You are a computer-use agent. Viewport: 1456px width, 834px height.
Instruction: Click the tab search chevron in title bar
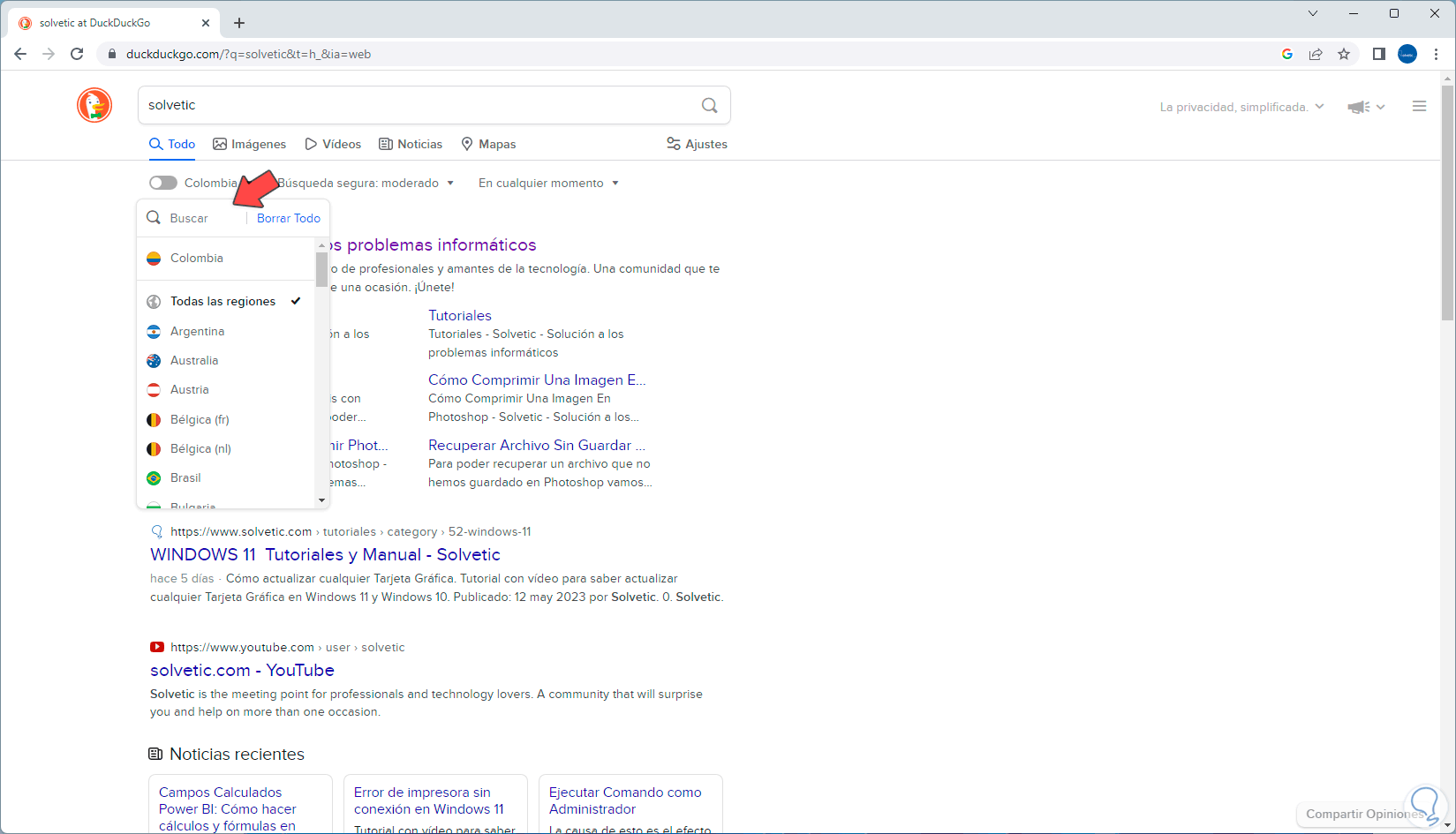[1313, 13]
